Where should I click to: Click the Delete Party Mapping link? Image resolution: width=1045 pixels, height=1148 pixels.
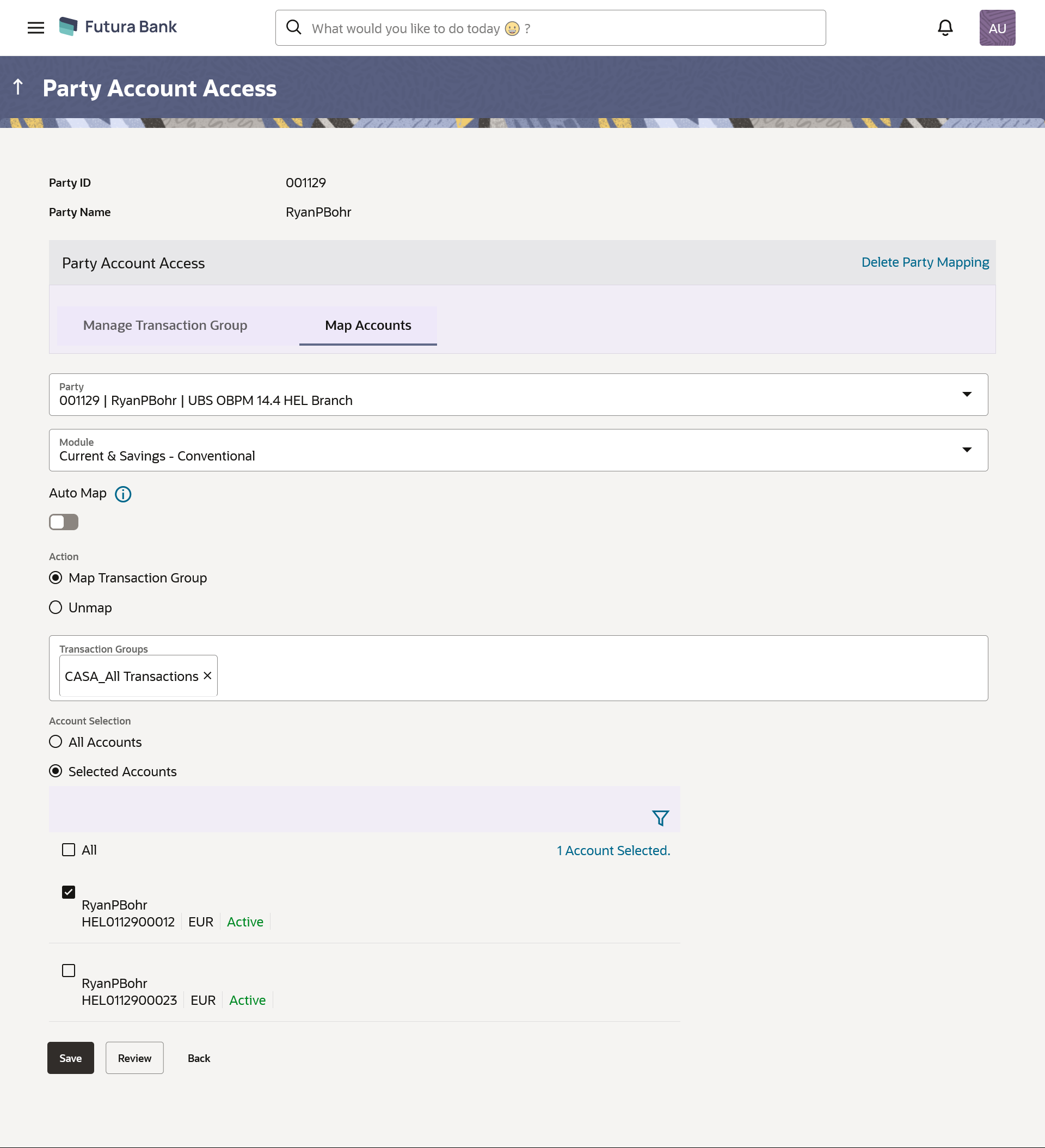click(x=924, y=262)
